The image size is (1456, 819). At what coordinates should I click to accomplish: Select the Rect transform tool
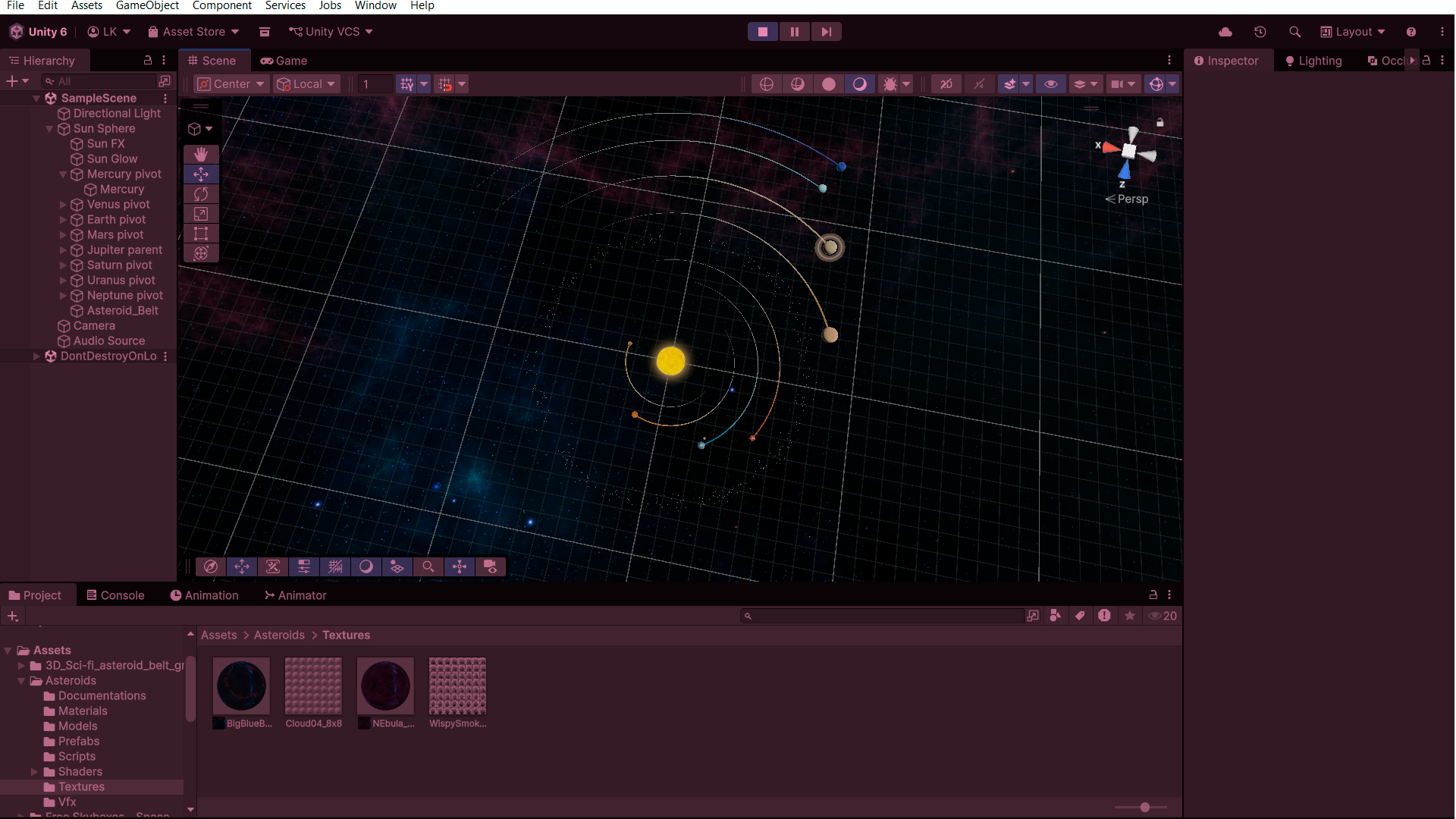[201, 234]
